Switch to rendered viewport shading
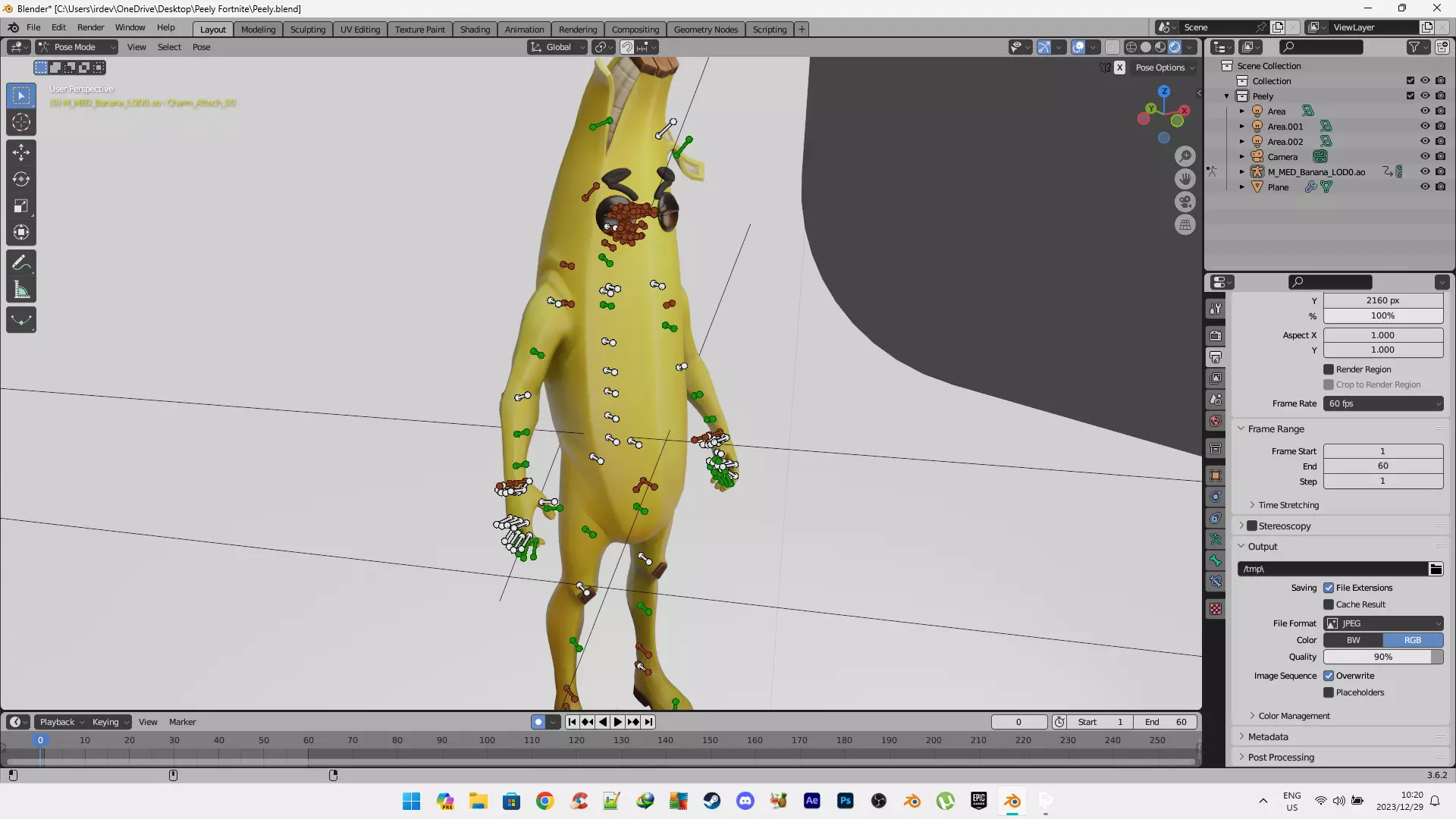This screenshot has height=819, width=1456. click(x=1175, y=47)
